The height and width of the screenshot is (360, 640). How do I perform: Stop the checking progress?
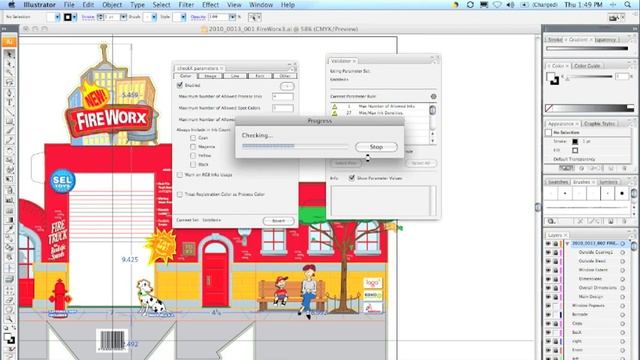[376, 147]
